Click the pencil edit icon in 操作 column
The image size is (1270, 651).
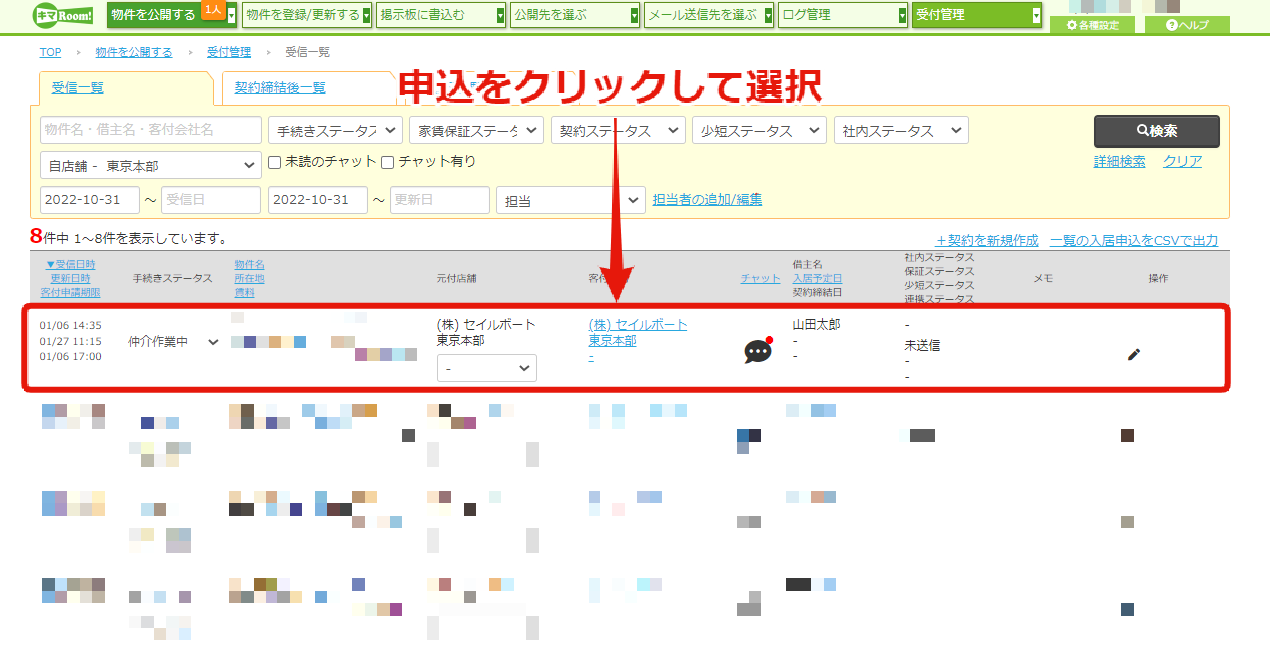(1133, 354)
